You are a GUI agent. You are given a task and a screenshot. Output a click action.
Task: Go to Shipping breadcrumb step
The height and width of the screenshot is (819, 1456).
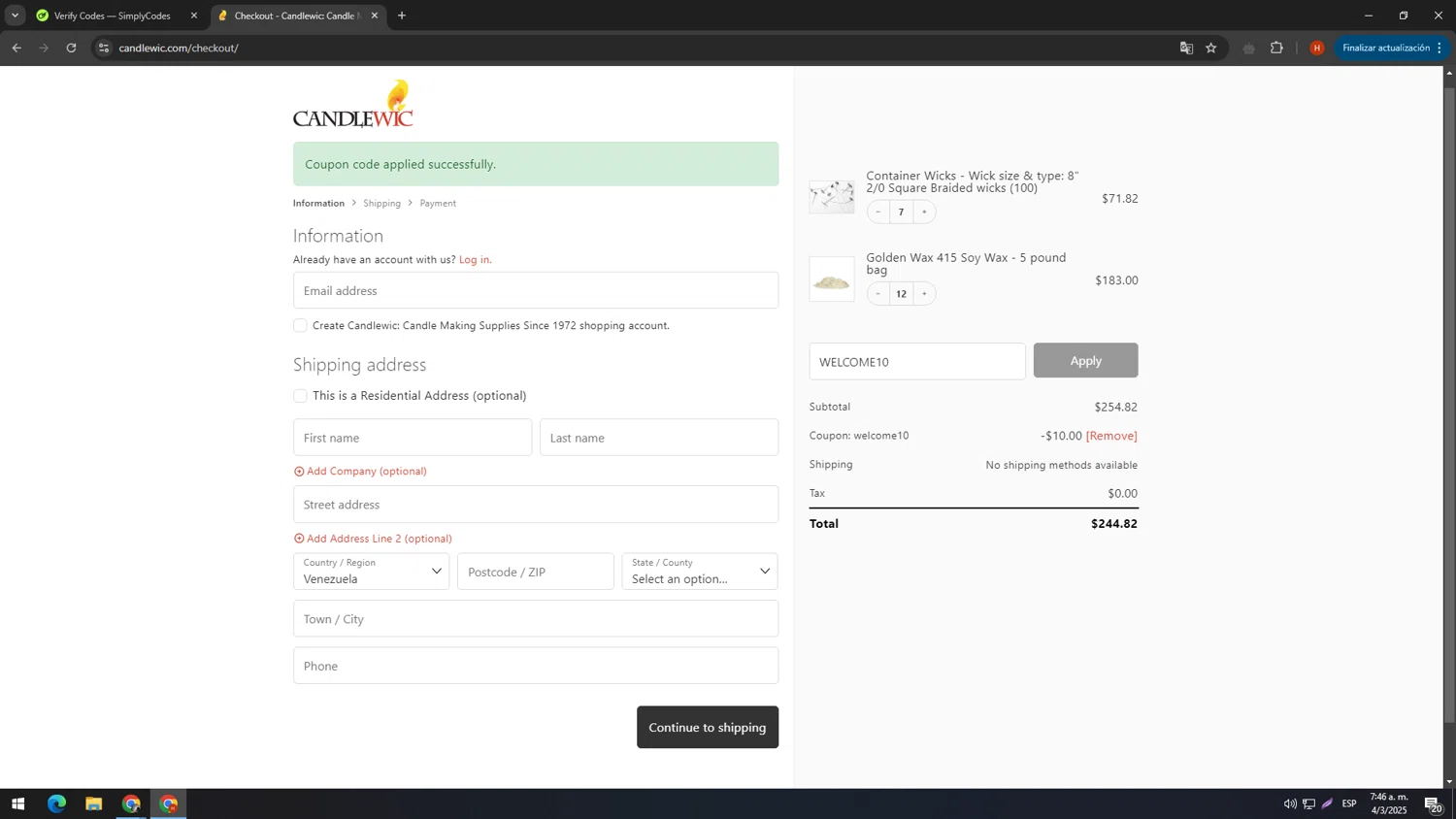(381, 203)
